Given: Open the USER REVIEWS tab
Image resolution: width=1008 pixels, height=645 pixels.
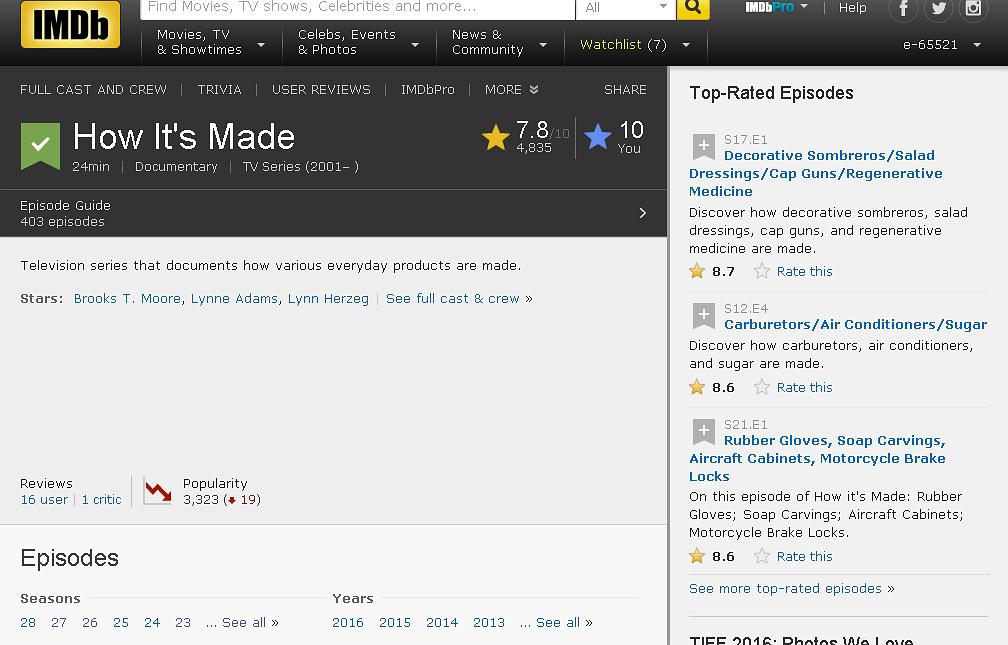Looking at the screenshot, I should 321,89.
